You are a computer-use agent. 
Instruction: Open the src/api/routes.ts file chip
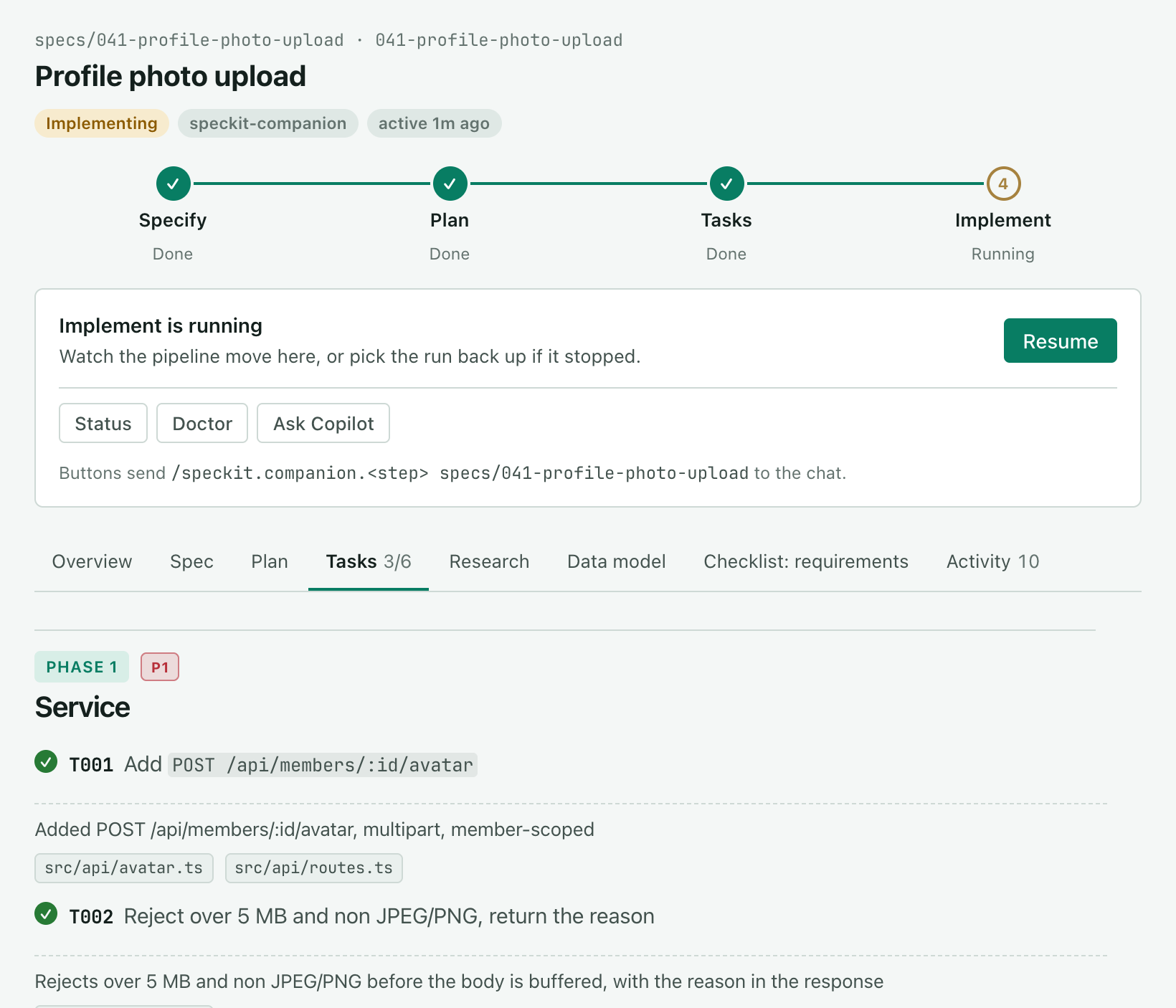tap(314, 868)
